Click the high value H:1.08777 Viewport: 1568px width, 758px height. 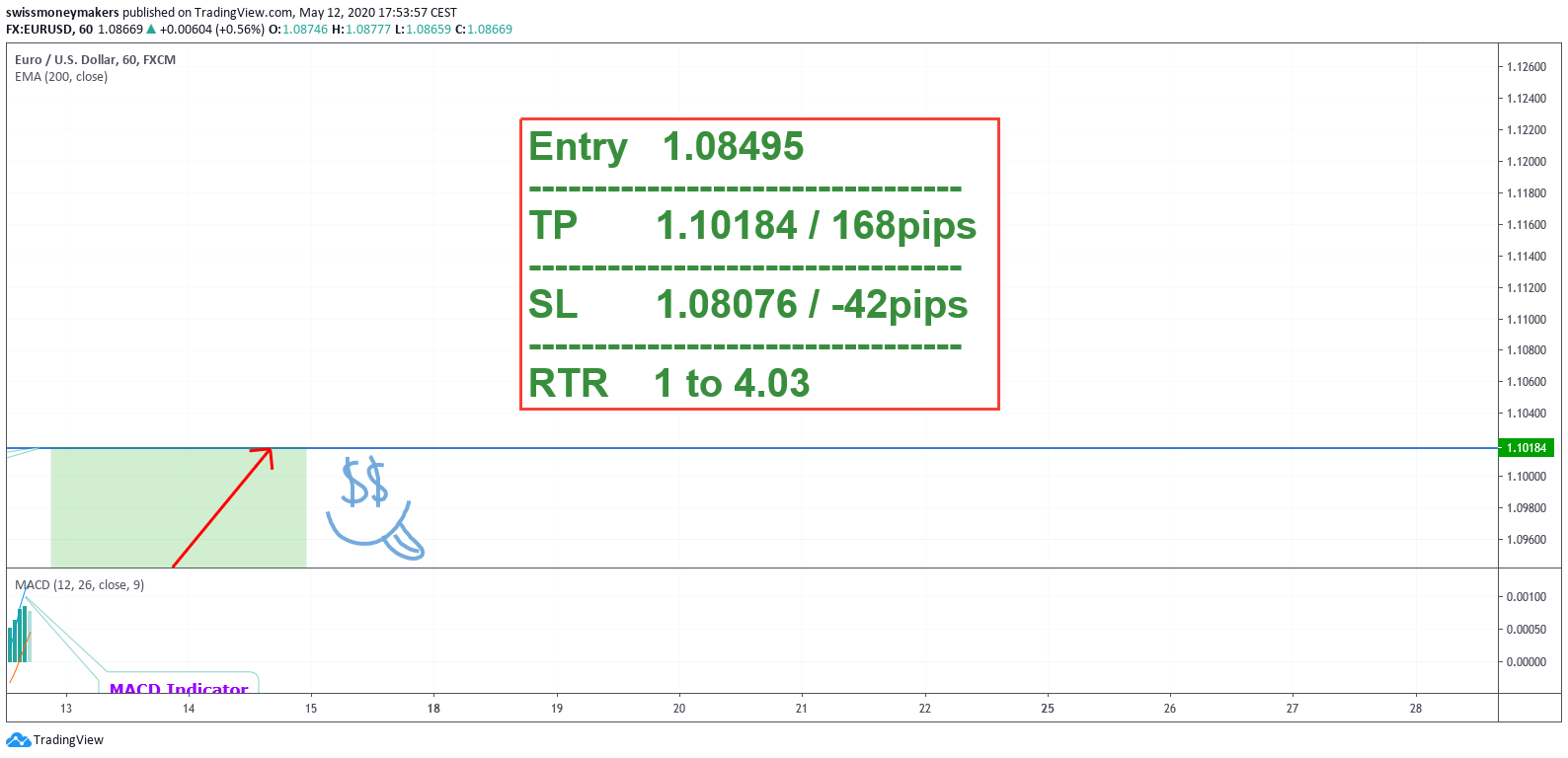tap(361, 30)
